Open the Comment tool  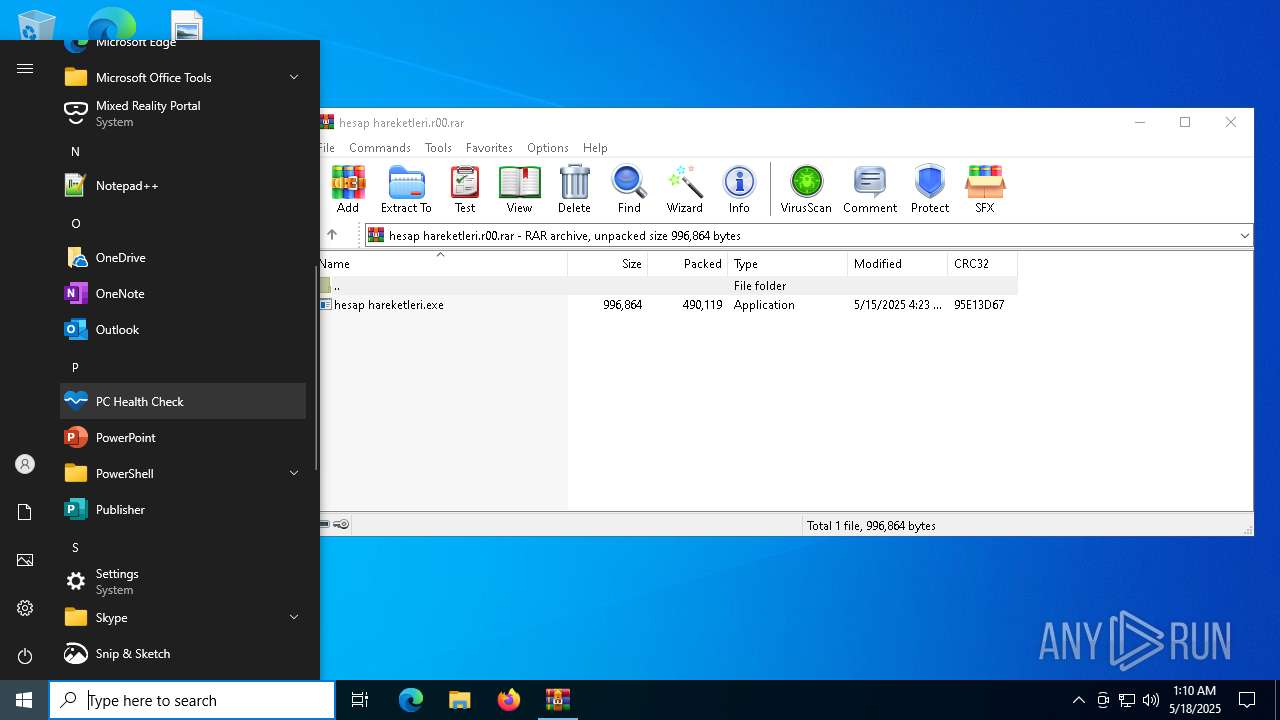(870, 190)
